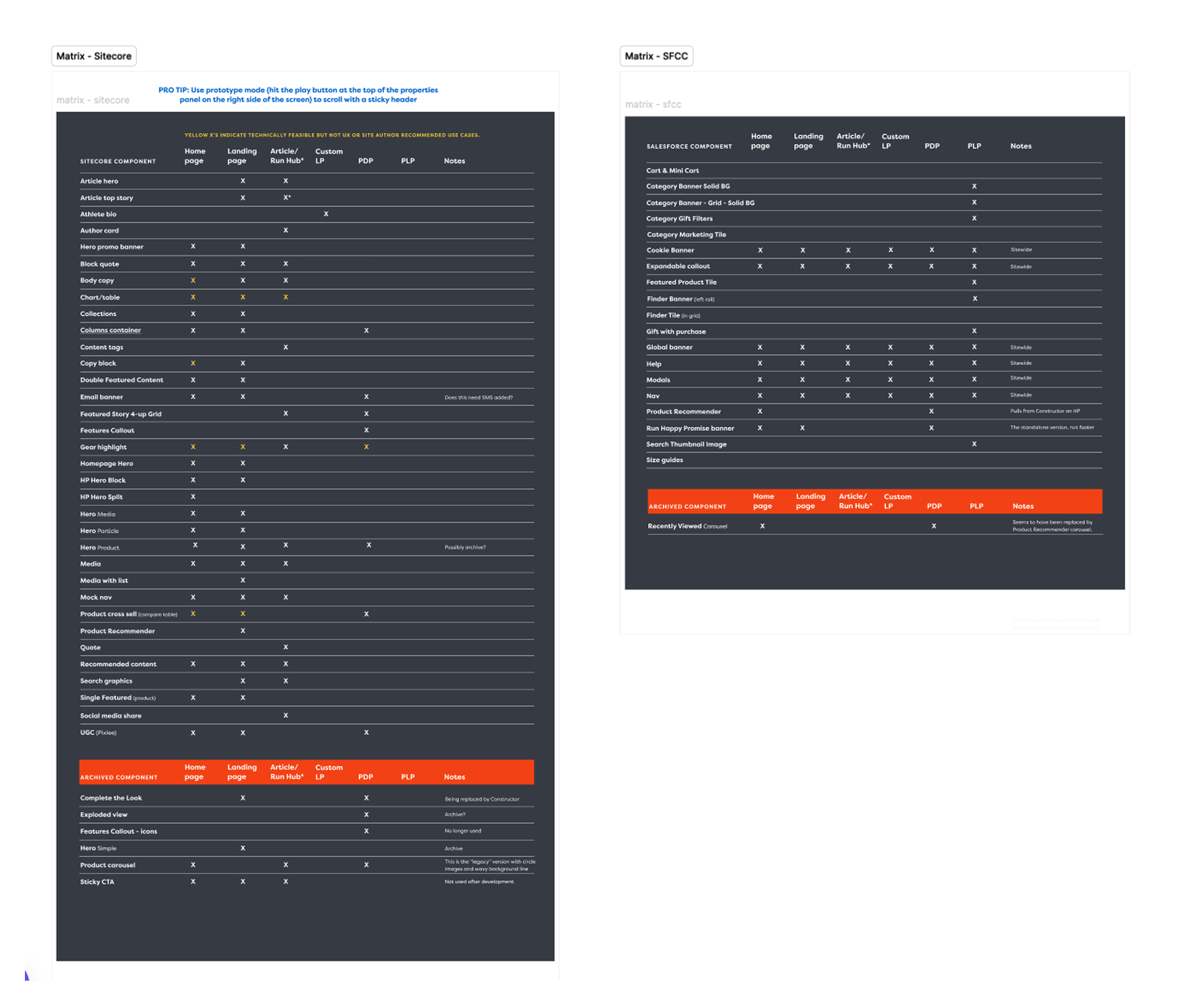Select the Article hero row label
Image resolution: width=1187 pixels, height=1008 pixels.
[x=99, y=182]
